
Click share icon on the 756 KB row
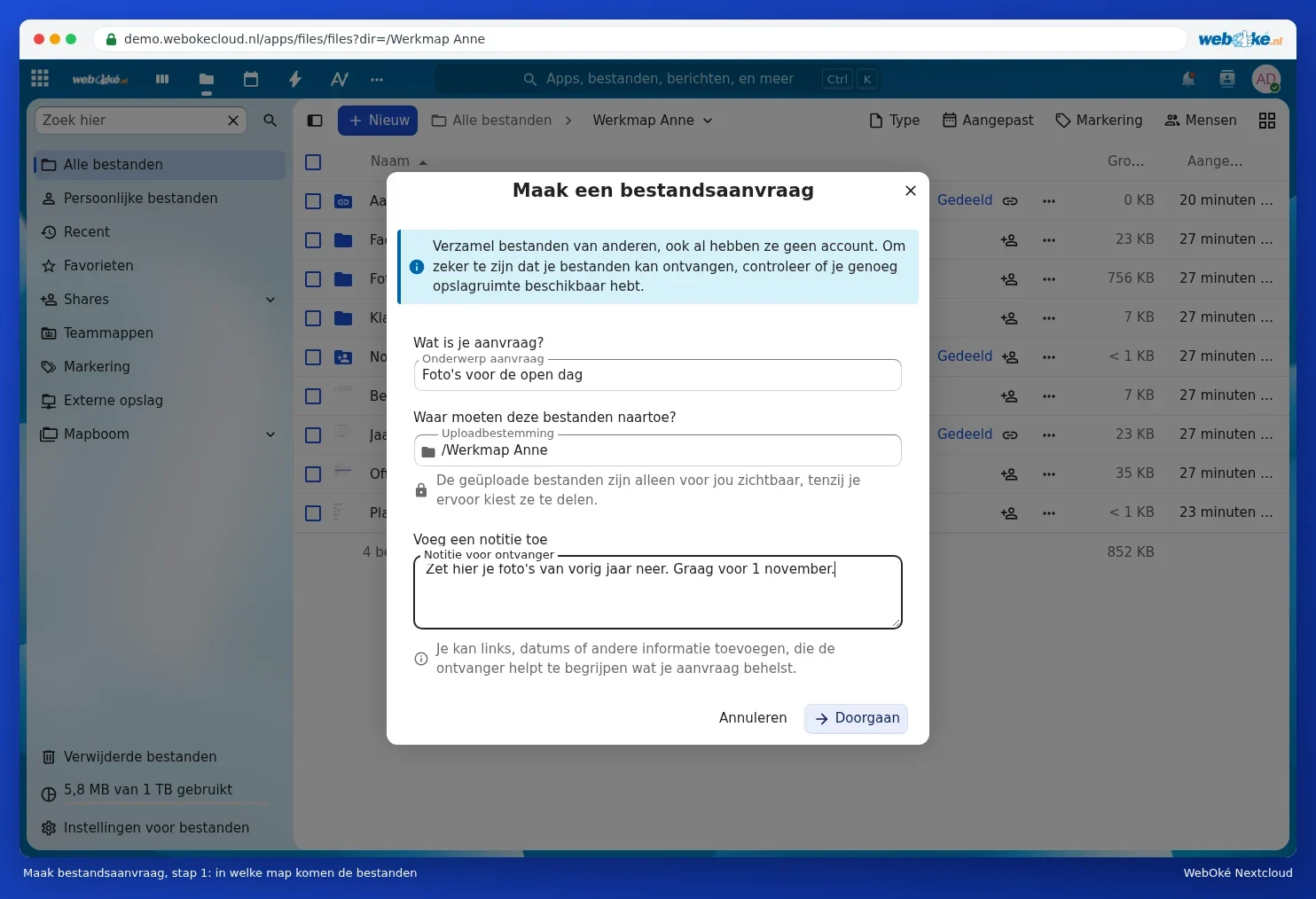[x=1009, y=279]
